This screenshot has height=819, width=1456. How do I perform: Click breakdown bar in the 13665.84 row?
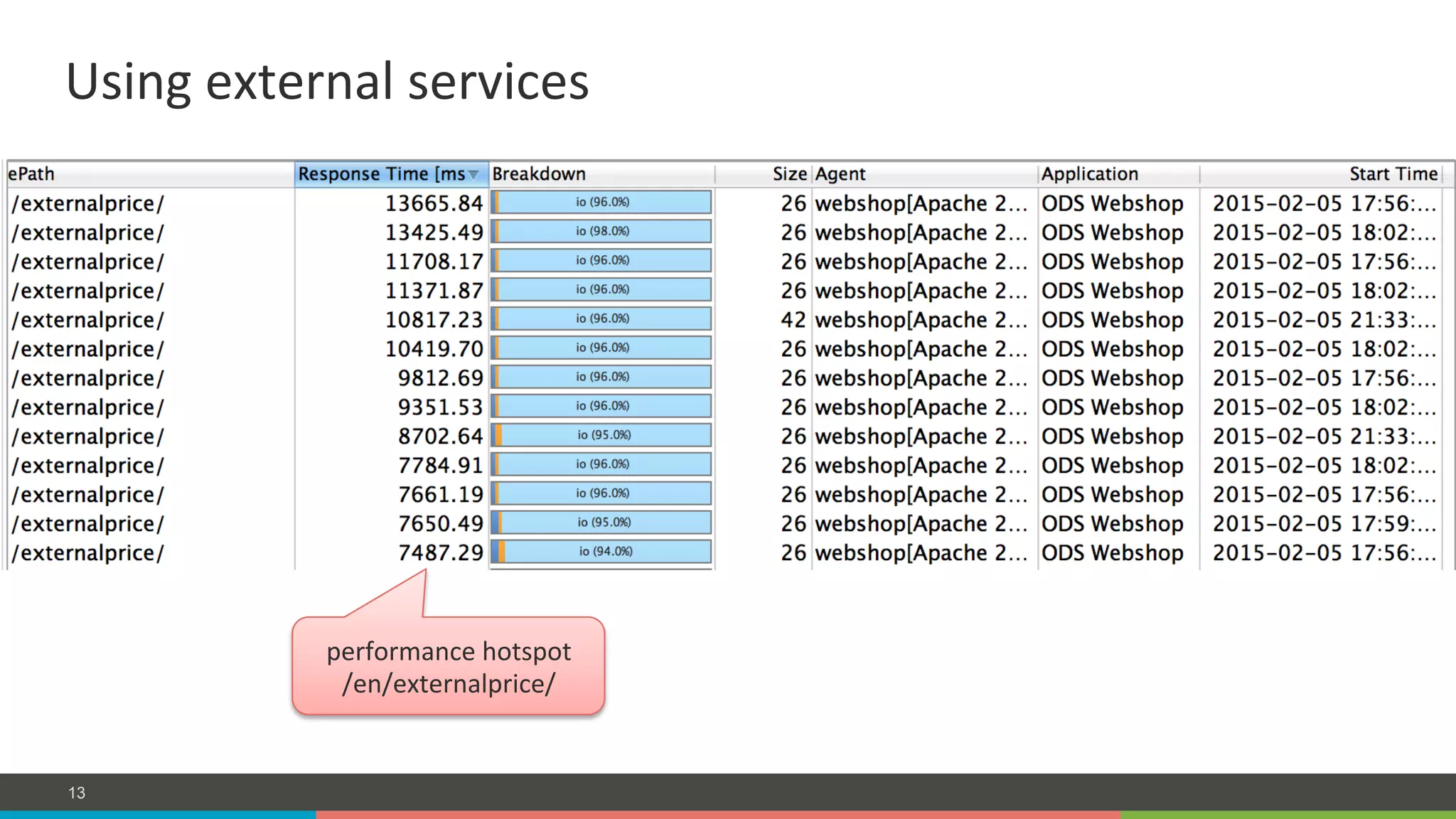click(601, 202)
